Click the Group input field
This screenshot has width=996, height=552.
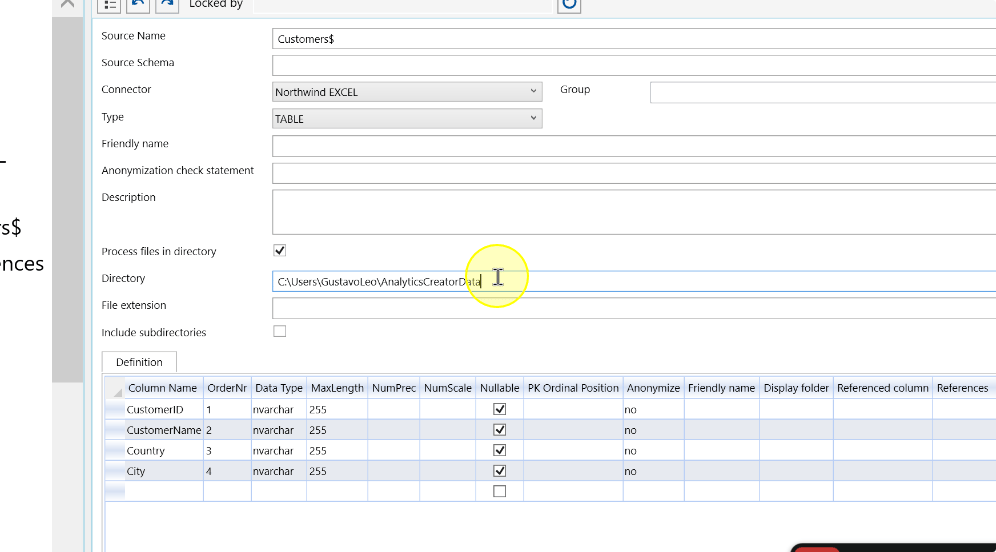(823, 92)
